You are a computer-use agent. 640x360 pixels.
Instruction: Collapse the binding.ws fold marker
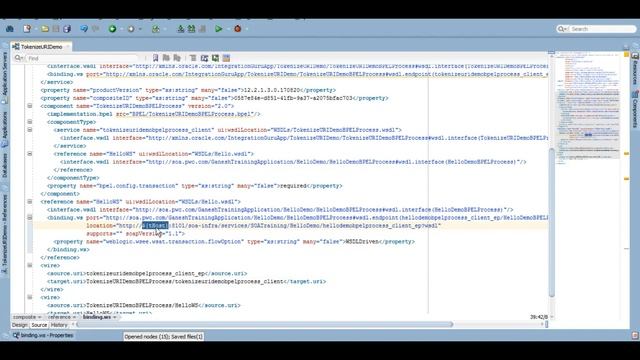(x=30, y=217)
